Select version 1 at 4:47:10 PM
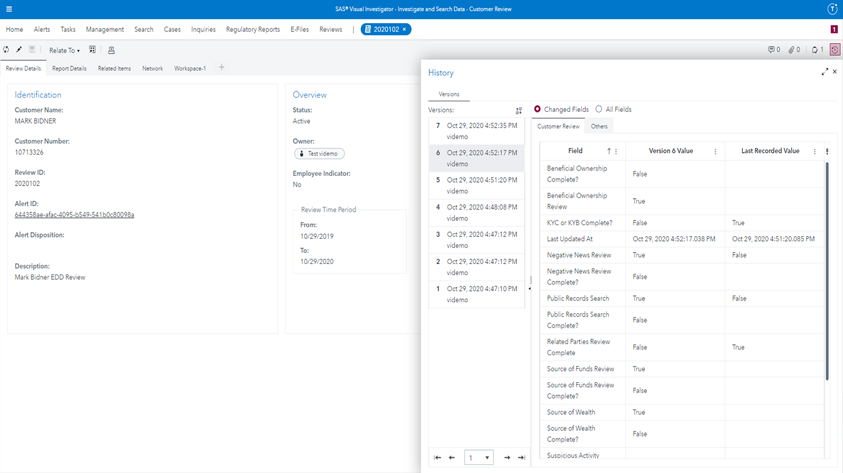This screenshot has width=843, height=473. [x=476, y=294]
